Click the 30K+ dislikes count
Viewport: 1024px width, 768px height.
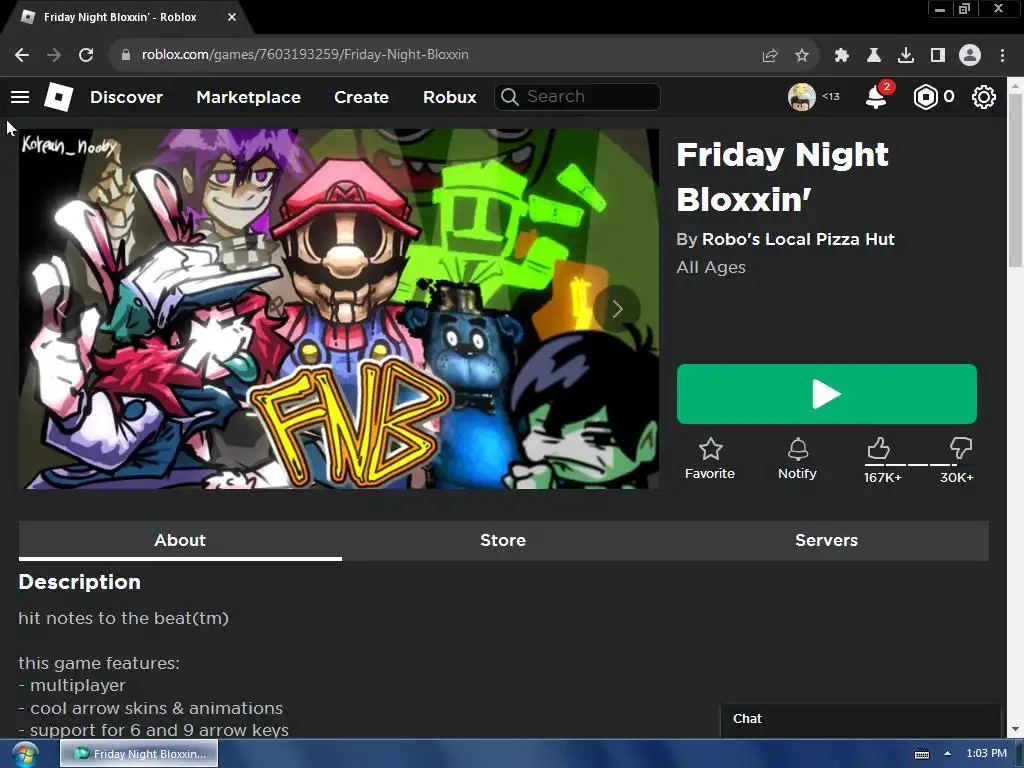957,478
